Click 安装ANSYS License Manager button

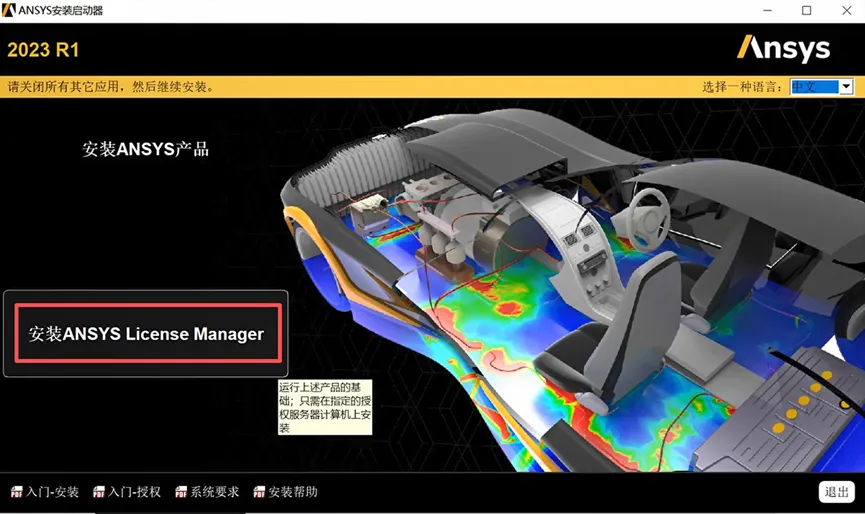tap(146, 334)
